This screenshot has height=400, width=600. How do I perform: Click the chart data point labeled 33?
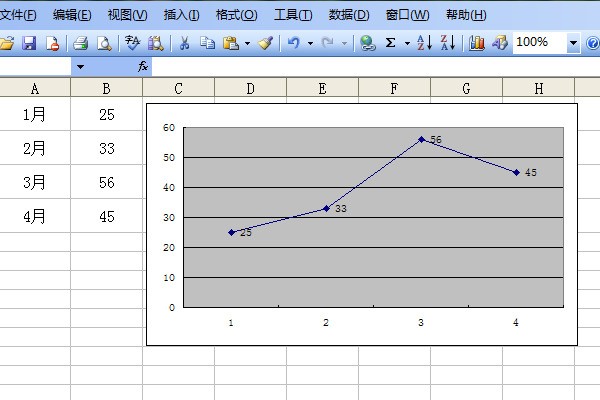point(326,208)
